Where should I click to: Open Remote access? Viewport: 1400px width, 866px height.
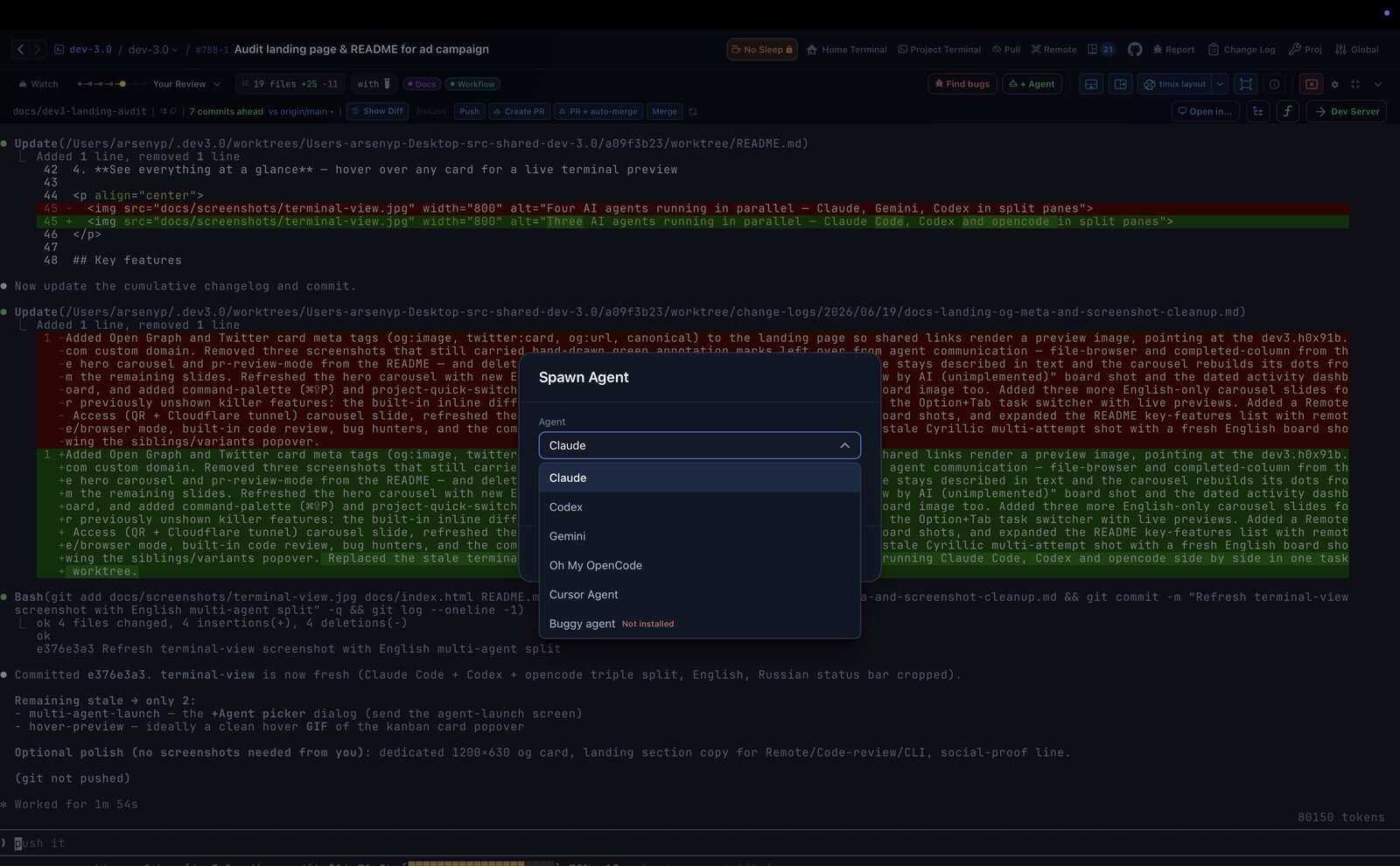[1054, 50]
